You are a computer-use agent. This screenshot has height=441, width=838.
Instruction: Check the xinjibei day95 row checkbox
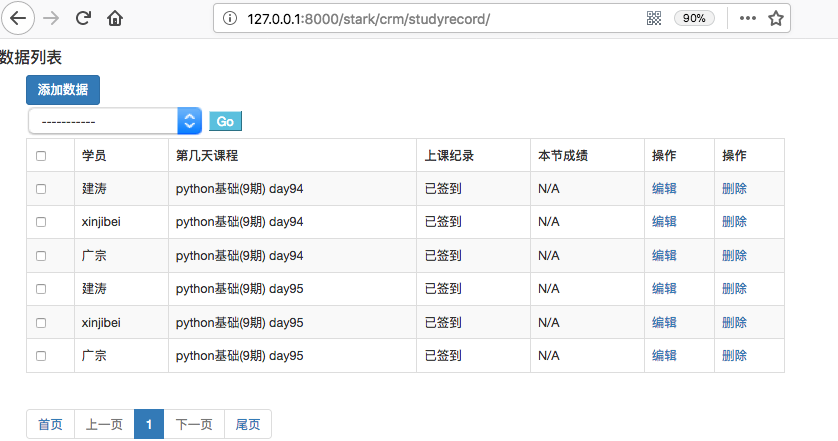tap(41, 322)
